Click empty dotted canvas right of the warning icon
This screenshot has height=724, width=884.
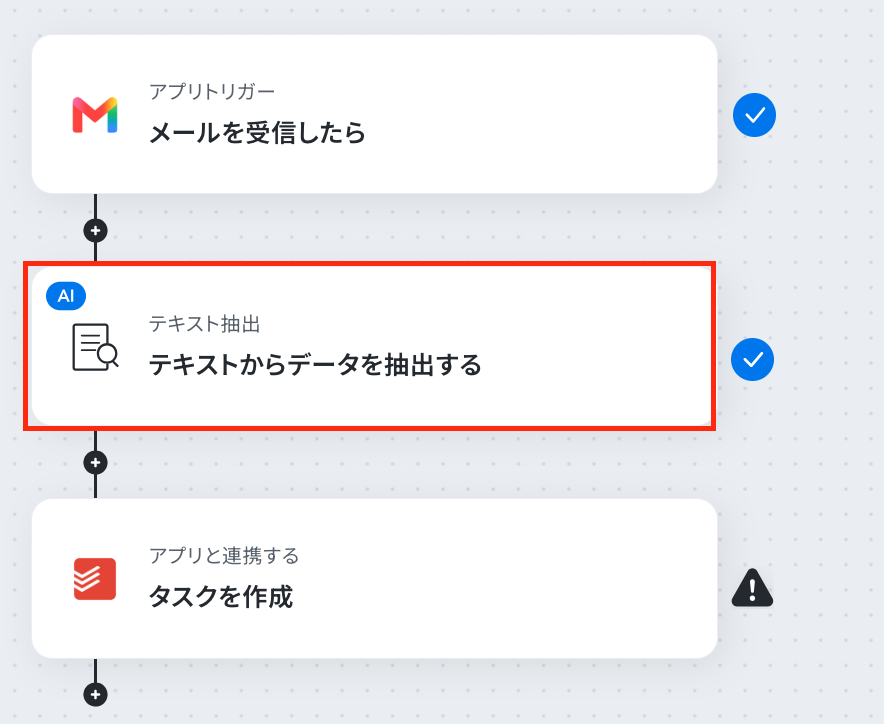point(829,588)
